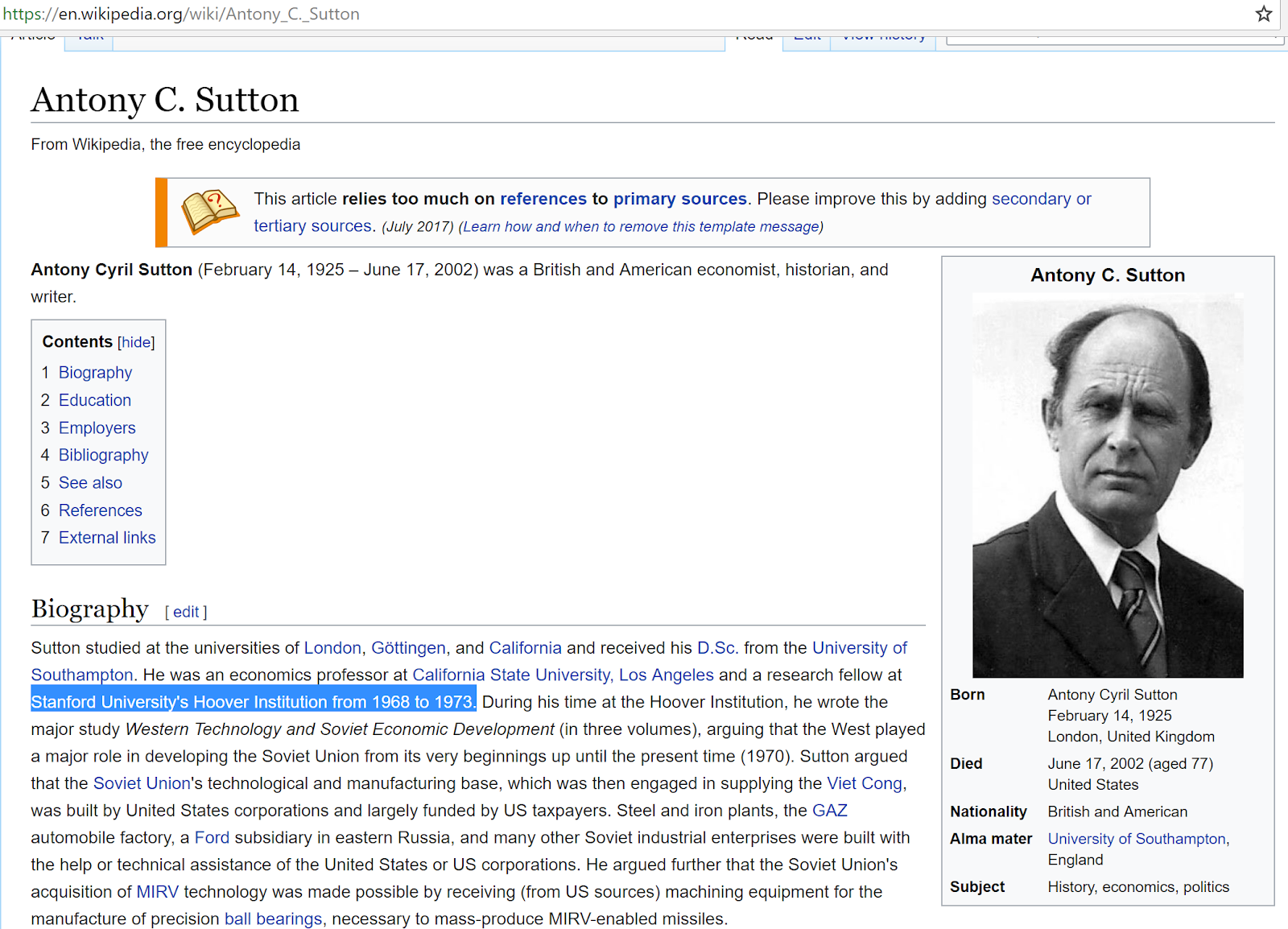1288x929 pixels.
Task: Open Antony C. Sutton portrait photo
Action: coord(1108,485)
